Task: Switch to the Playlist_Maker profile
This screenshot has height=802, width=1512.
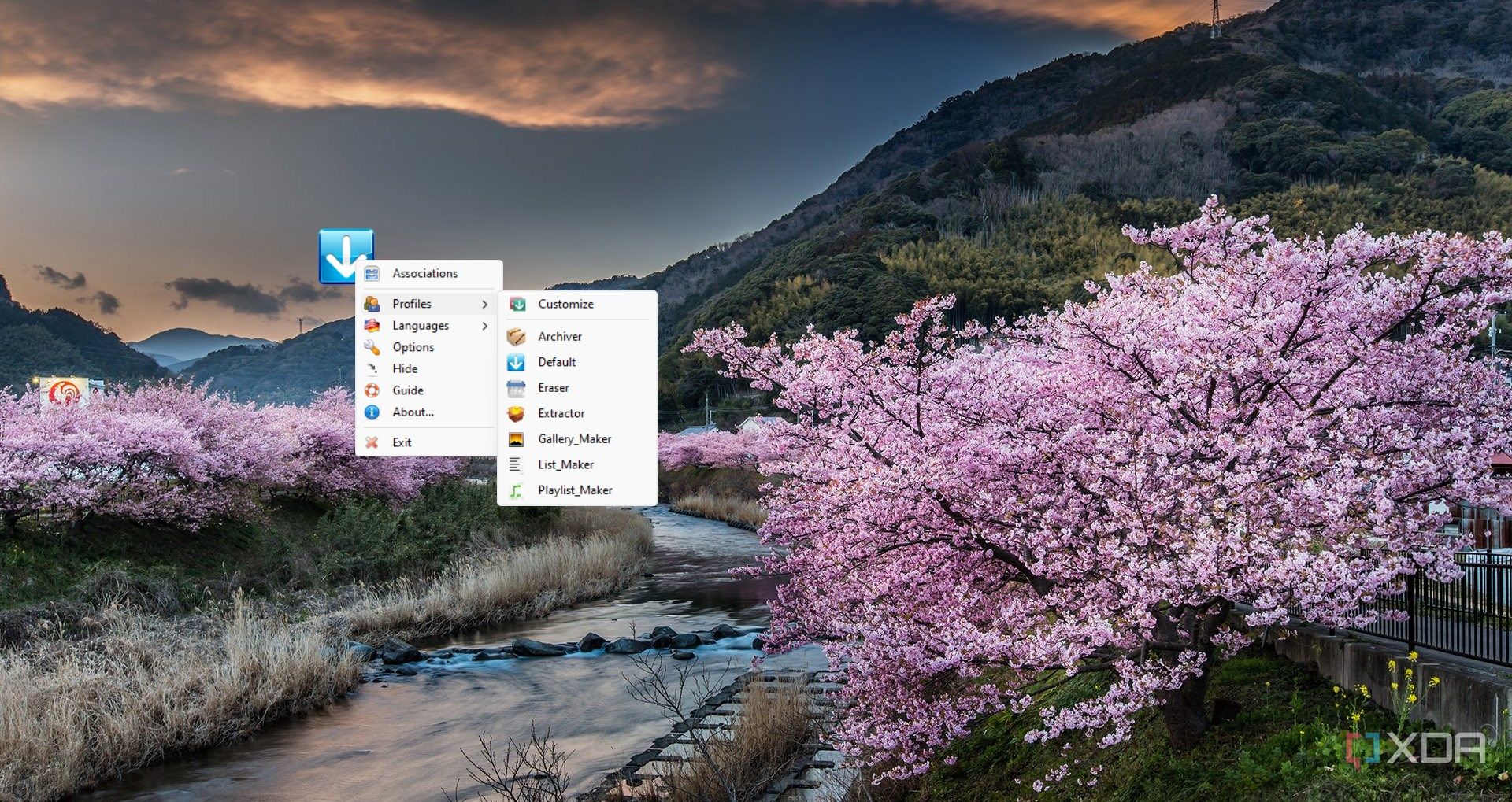Action: (577, 490)
